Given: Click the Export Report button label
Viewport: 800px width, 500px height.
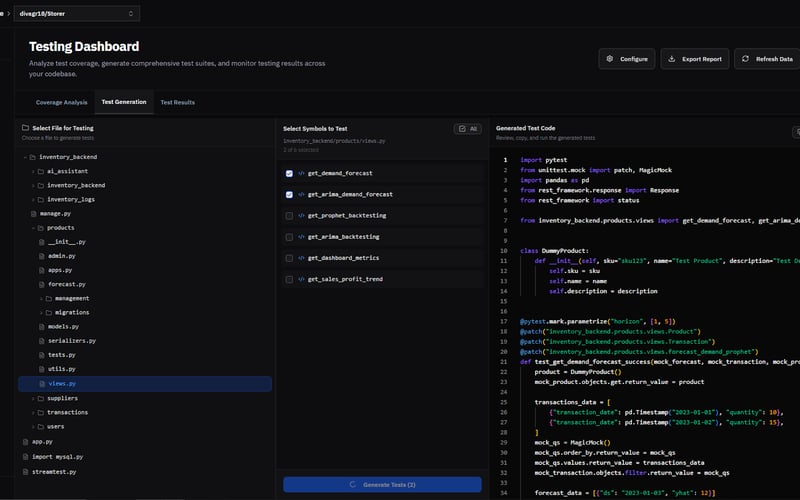Looking at the screenshot, I should (702, 59).
